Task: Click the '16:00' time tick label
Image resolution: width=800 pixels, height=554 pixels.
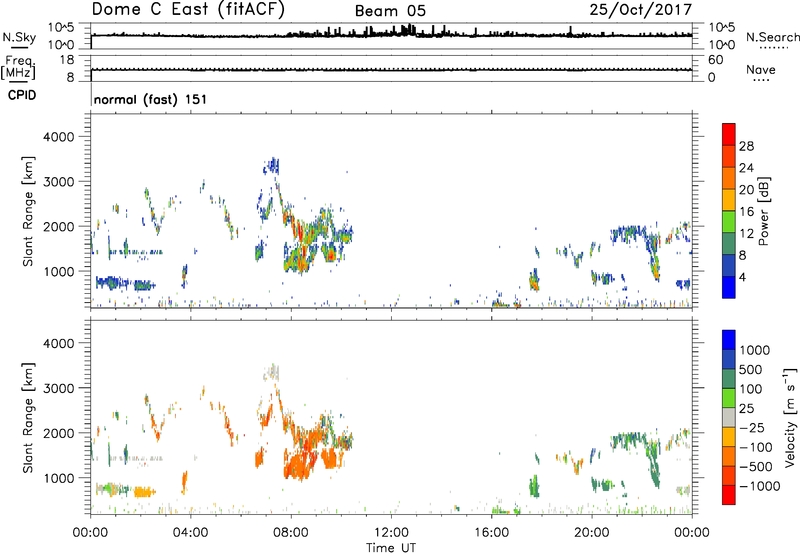Action: 491,533
